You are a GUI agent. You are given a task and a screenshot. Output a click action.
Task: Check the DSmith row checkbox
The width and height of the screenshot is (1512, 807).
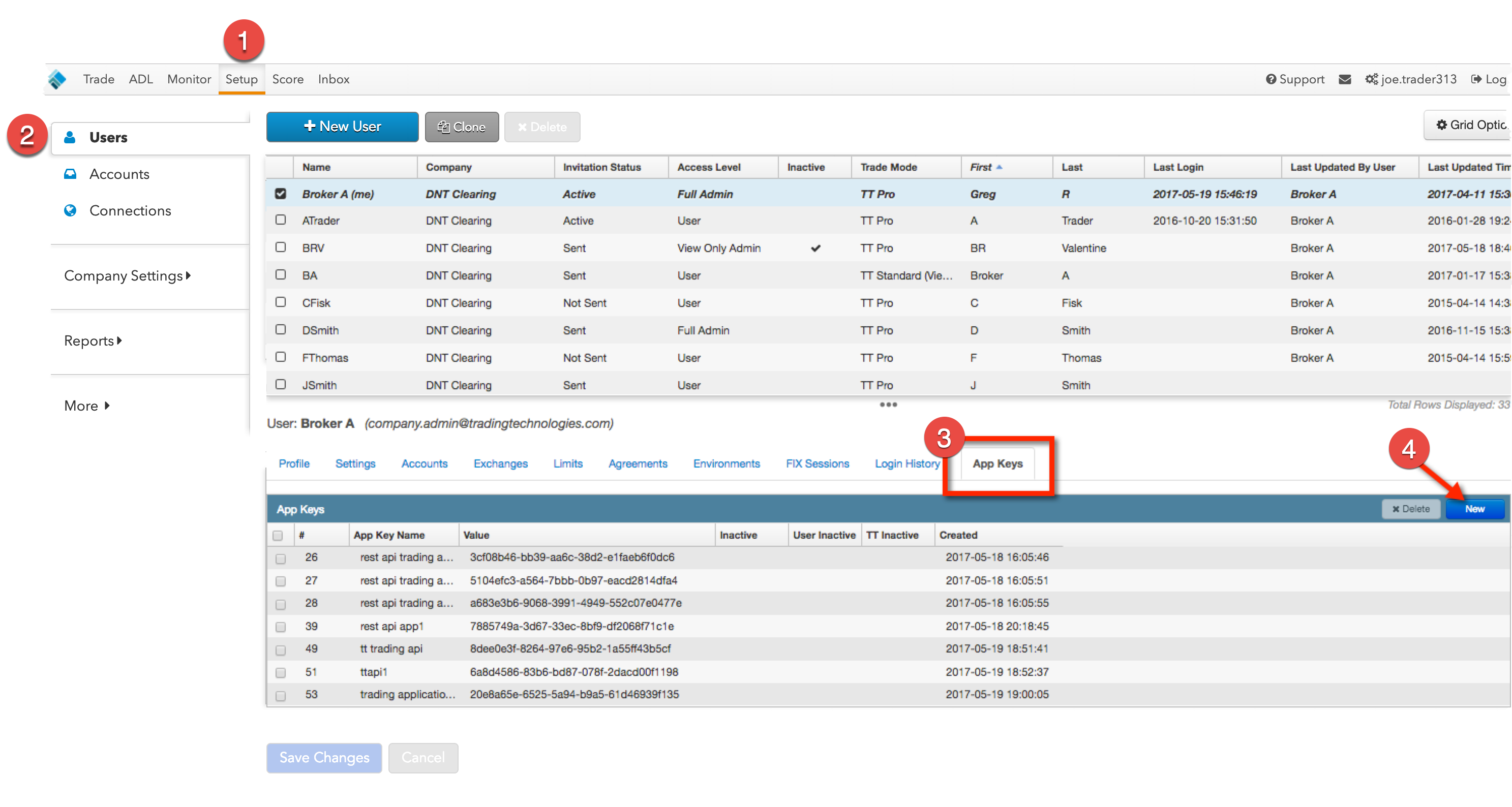tap(281, 329)
